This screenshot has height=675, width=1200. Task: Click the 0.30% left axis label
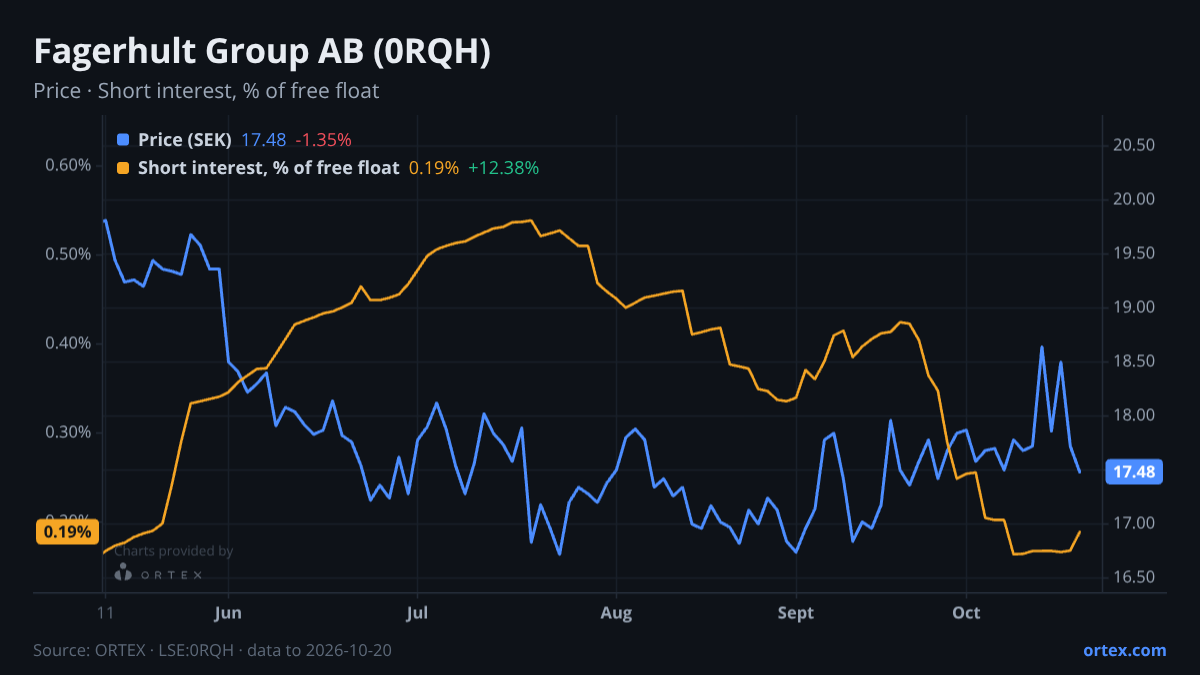(x=69, y=432)
